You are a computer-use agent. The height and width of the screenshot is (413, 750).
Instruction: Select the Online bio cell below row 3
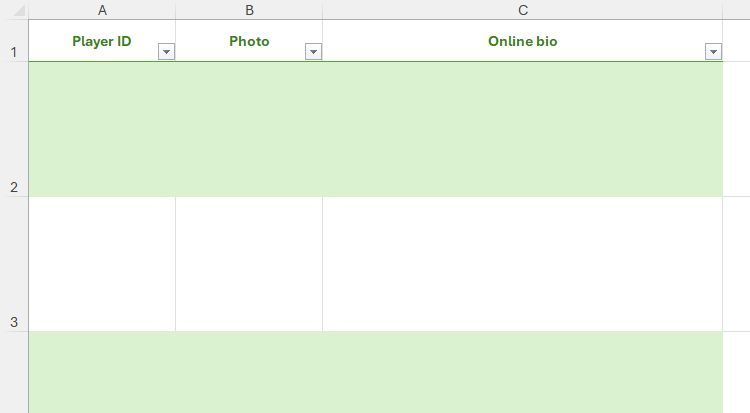[x=523, y=372]
